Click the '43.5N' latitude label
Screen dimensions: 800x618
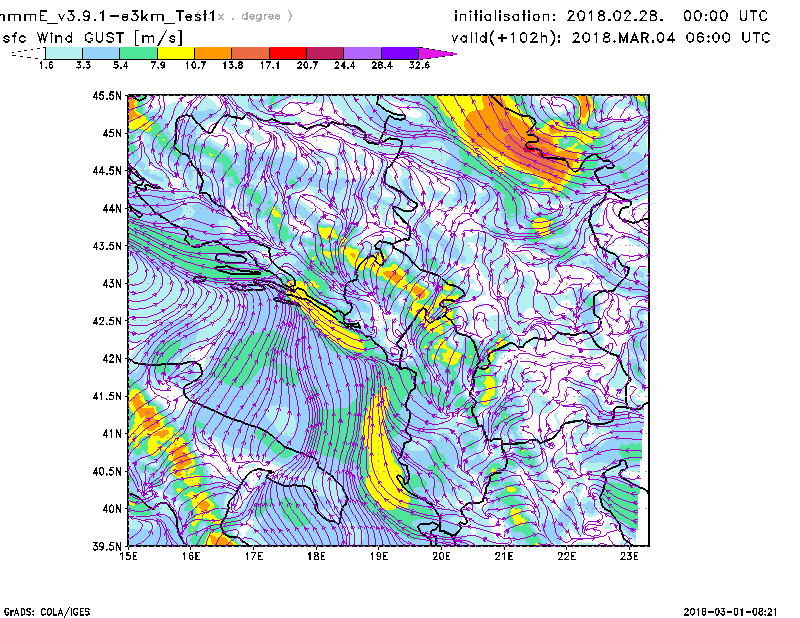pyautogui.click(x=107, y=246)
